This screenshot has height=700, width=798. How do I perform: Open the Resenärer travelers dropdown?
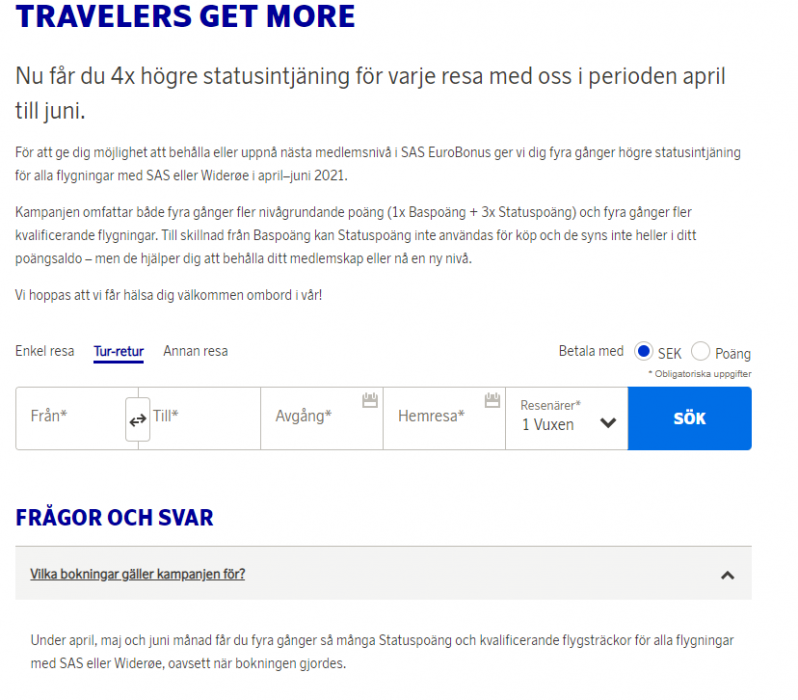click(566, 417)
